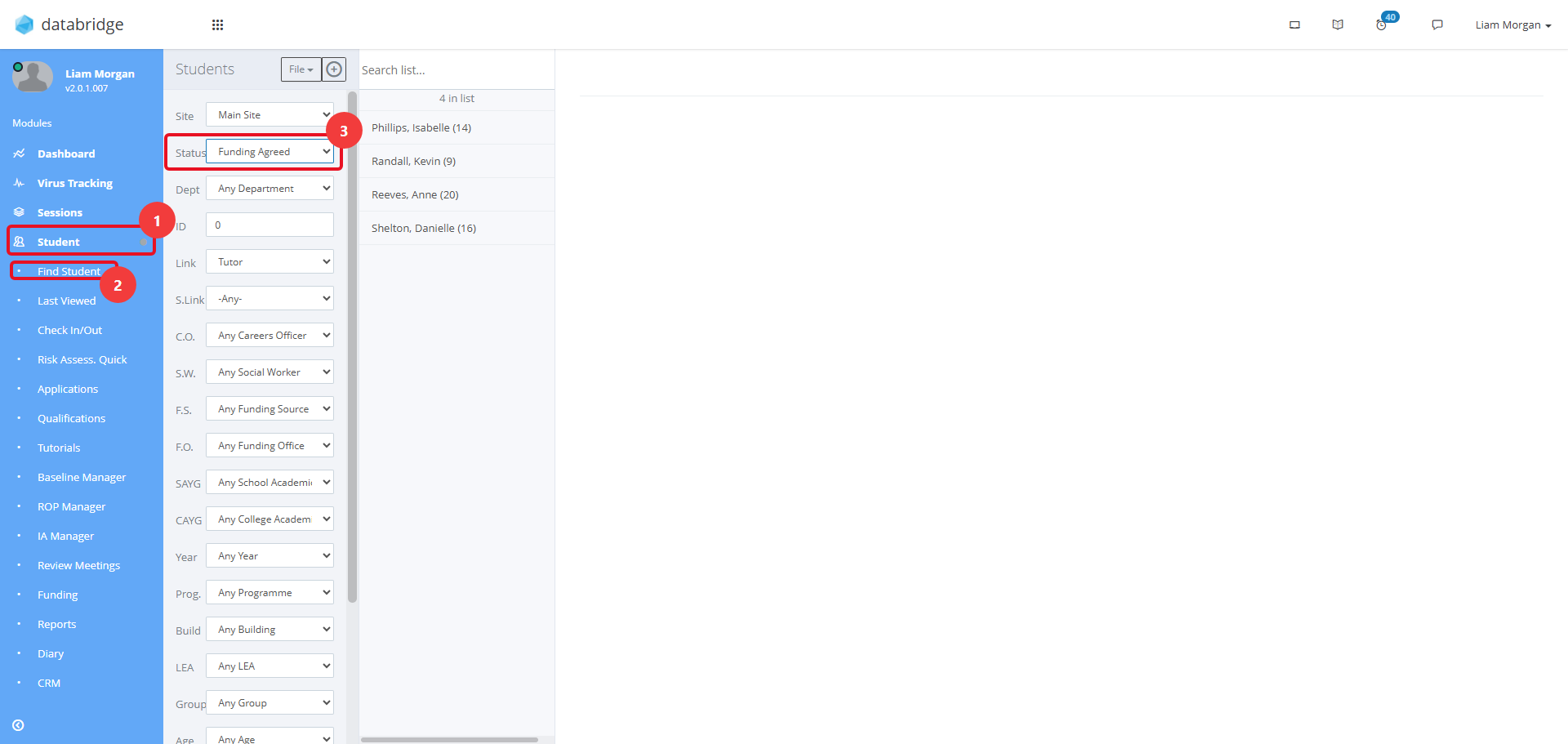Collapse sidebar with the arrow circle icon
This screenshot has height=744, width=1568.
[18, 725]
